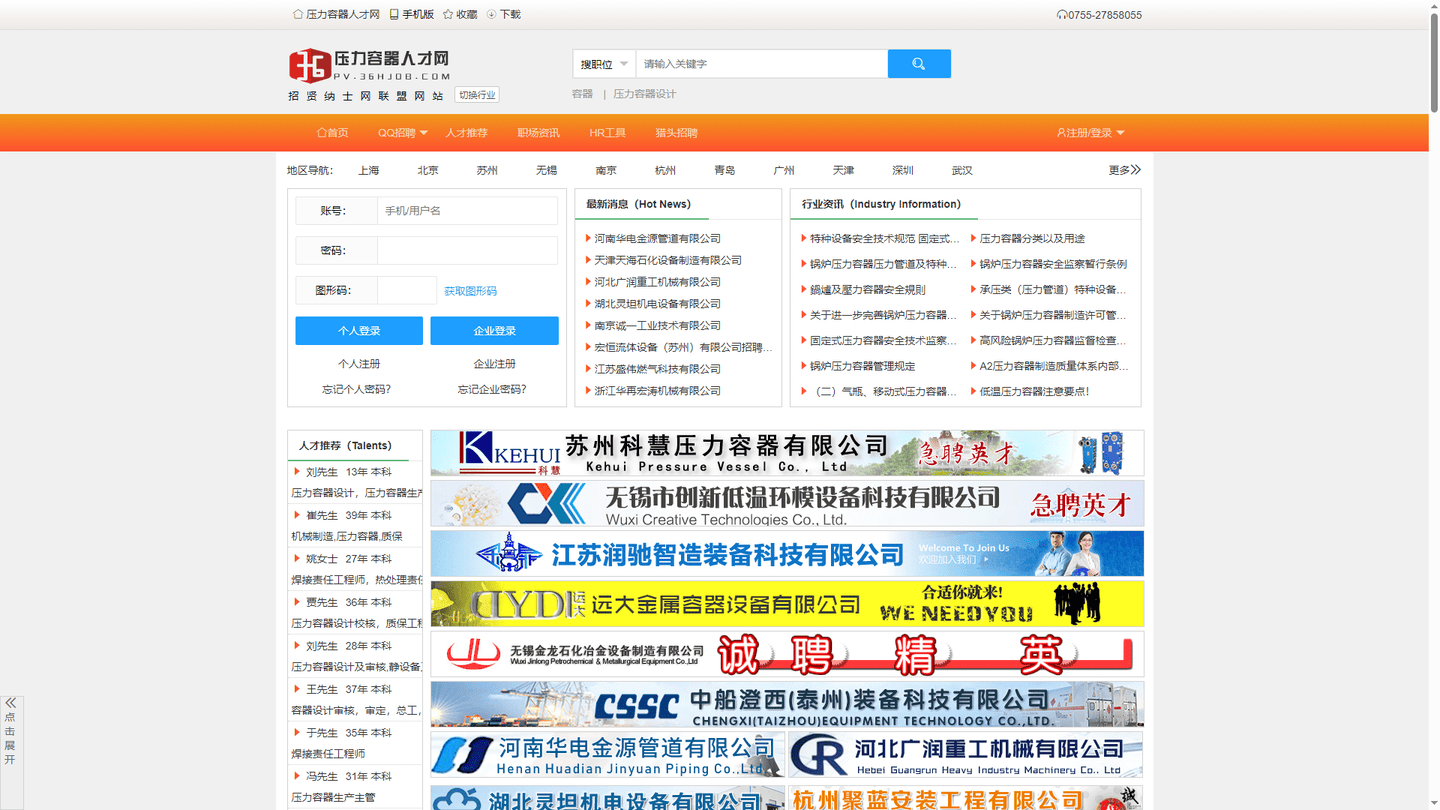Click the 压力容器人才网 site logo
Screen dimensions: 1440x810
coord(370,65)
